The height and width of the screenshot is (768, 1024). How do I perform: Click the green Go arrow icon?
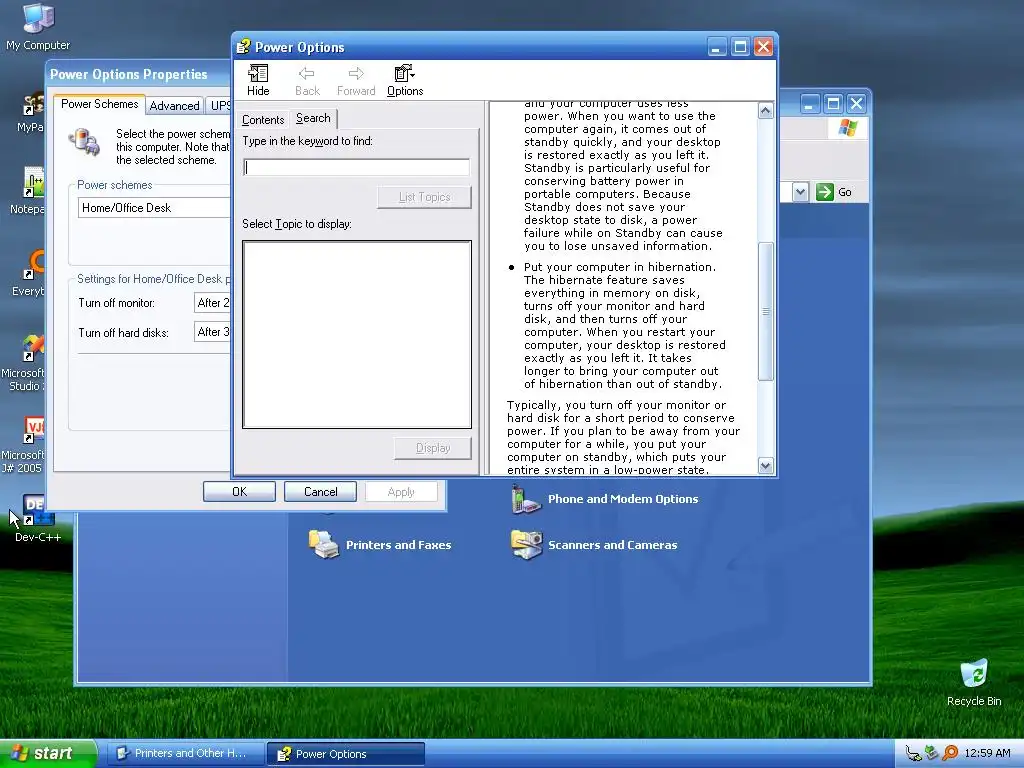[x=825, y=192]
